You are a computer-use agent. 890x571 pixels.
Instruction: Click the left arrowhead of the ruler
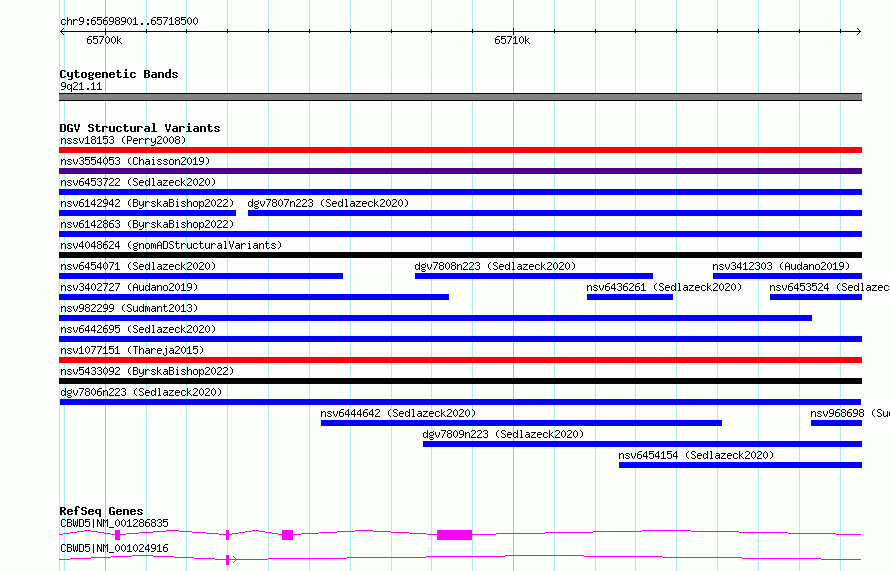pyautogui.click(x=62, y=31)
